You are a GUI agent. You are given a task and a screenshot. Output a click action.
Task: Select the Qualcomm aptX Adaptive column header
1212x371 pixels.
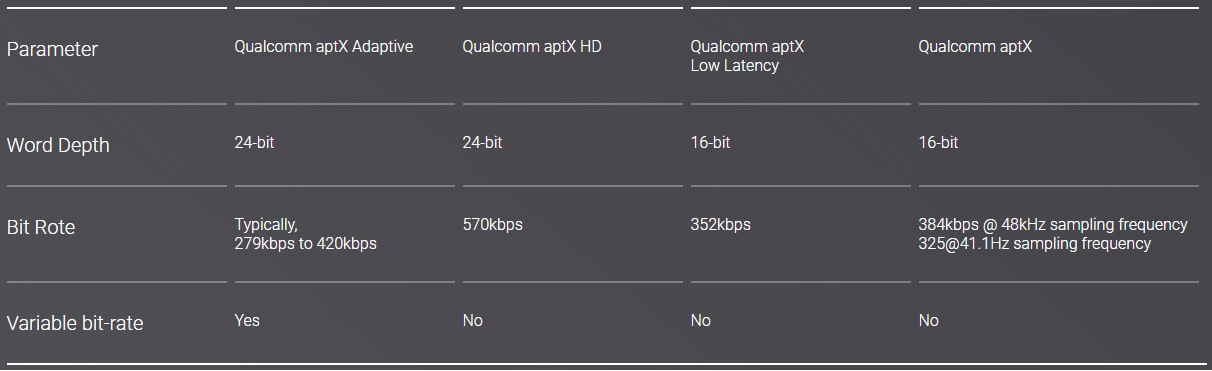pos(324,47)
